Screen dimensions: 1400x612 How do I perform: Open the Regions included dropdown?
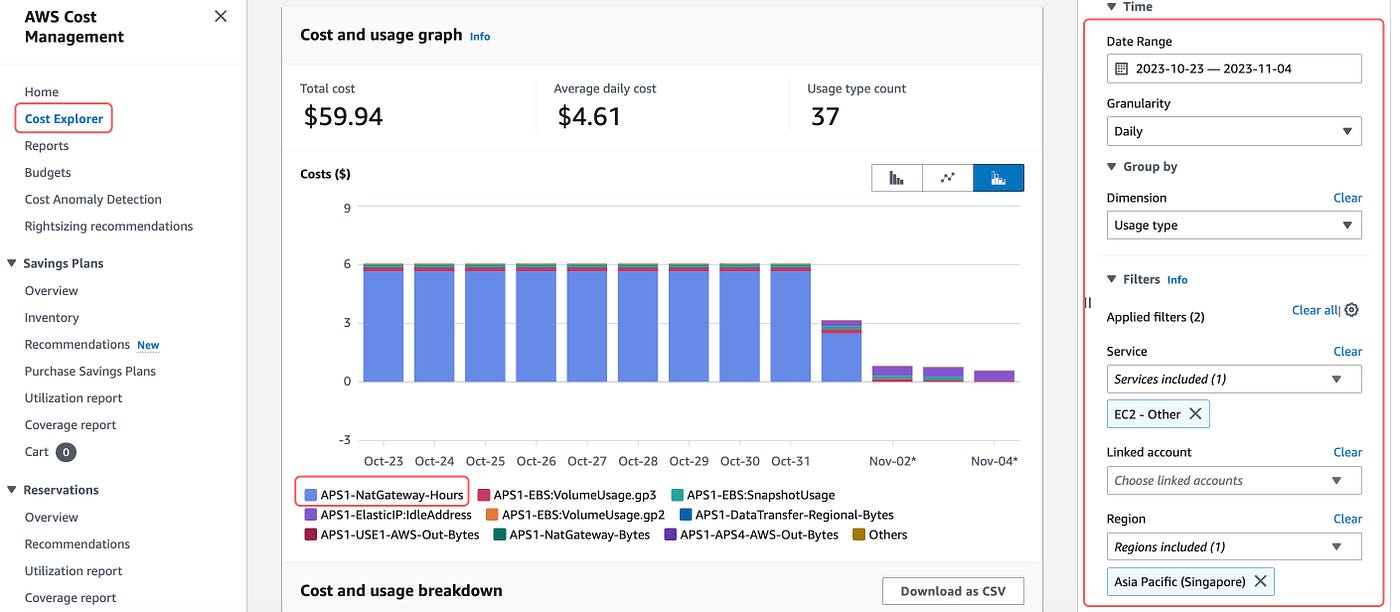point(1234,547)
